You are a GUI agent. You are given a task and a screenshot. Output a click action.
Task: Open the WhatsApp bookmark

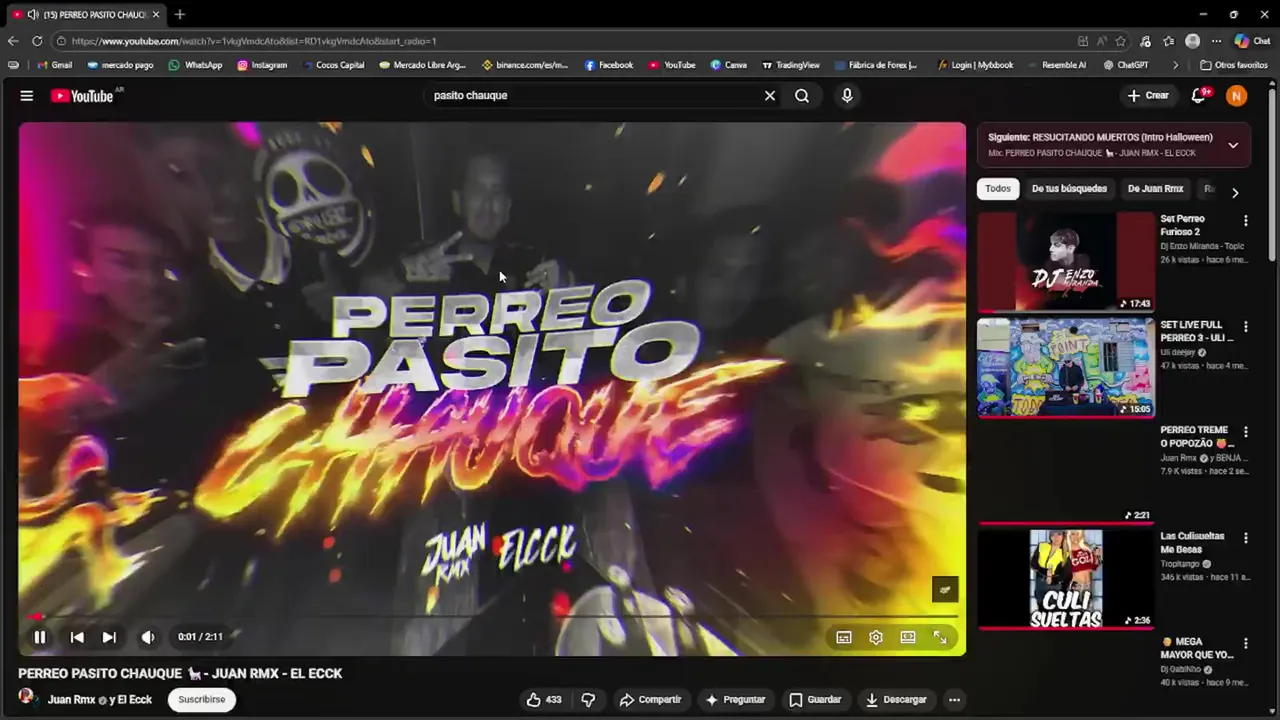(195, 65)
